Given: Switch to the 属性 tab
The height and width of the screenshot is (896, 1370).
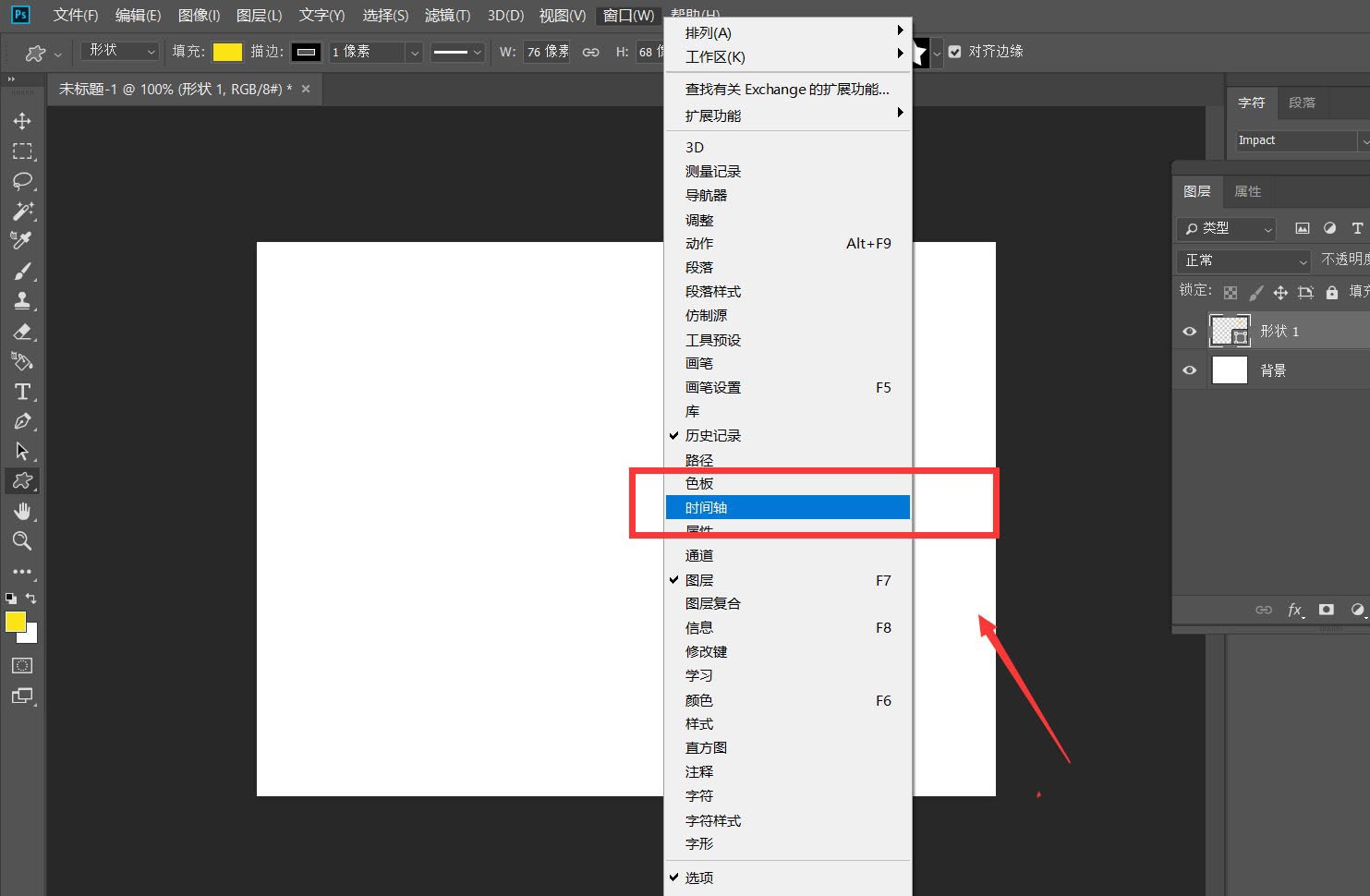Looking at the screenshot, I should [1247, 191].
